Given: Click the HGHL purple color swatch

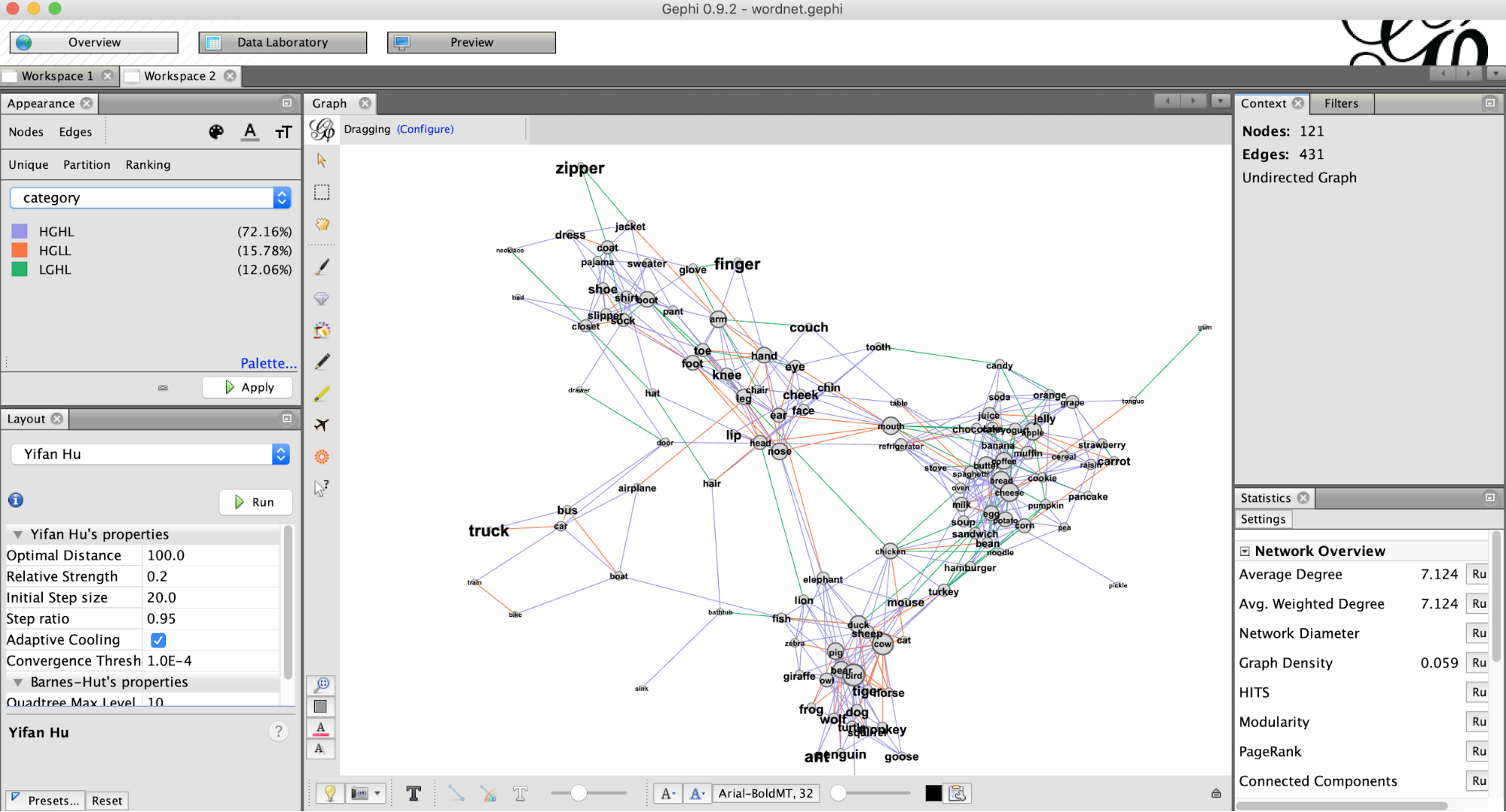Looking at the screenshot, I should coord(20,231).
